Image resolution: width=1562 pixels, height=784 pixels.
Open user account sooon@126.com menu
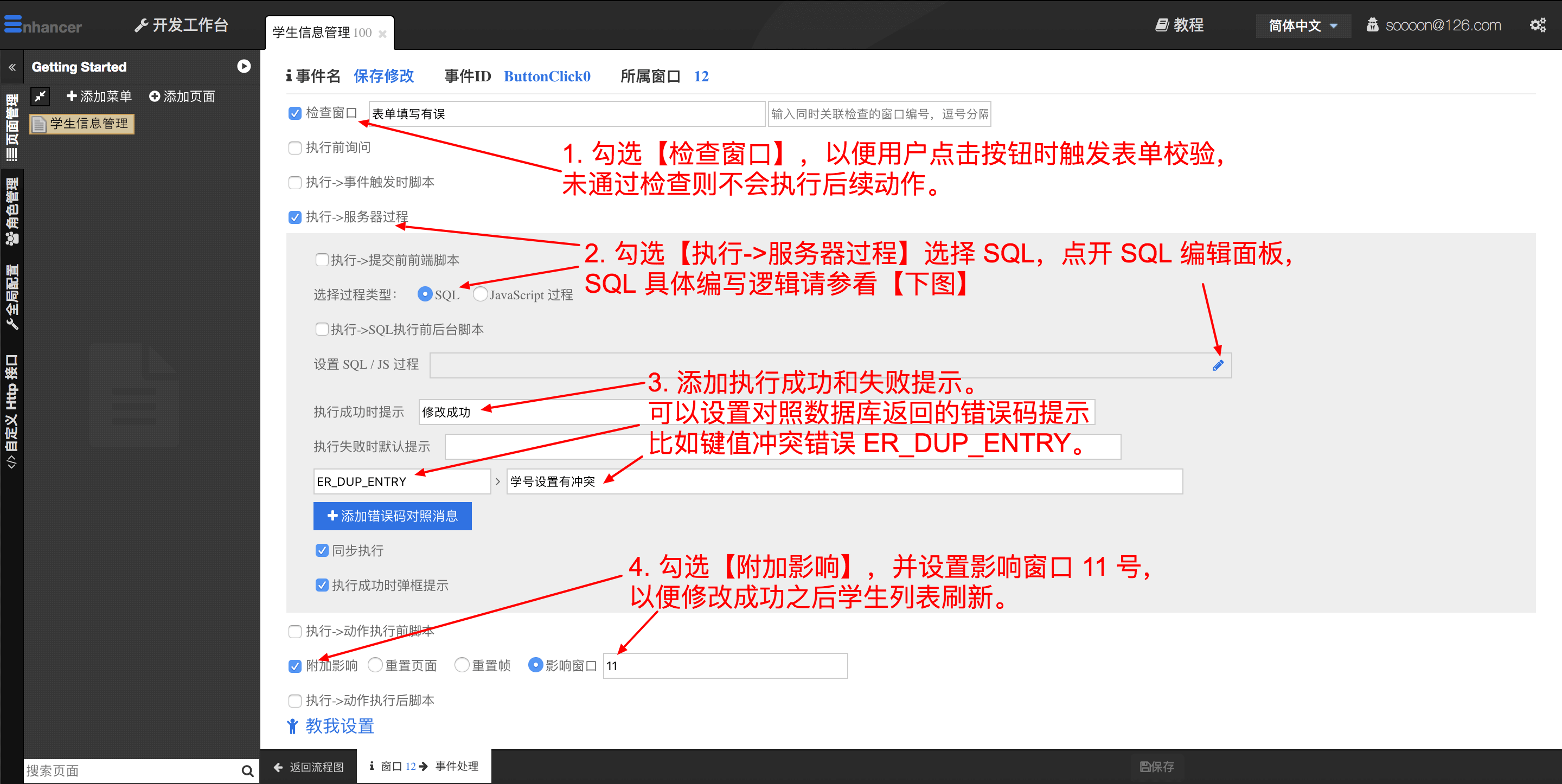pyautogui.click(x=1433, y=25)
